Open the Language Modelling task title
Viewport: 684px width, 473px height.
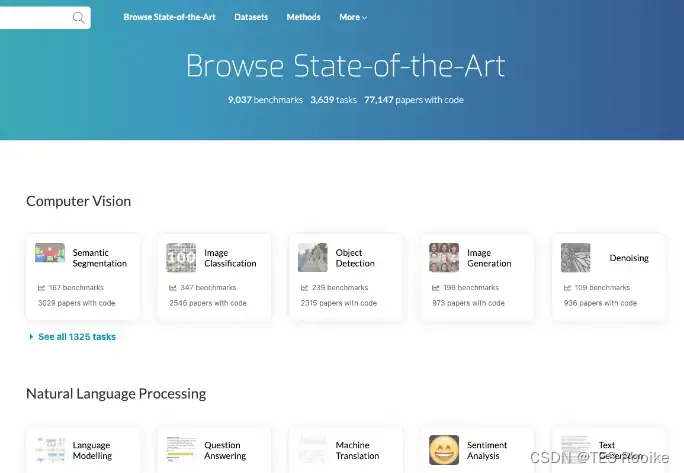point(92,450)
